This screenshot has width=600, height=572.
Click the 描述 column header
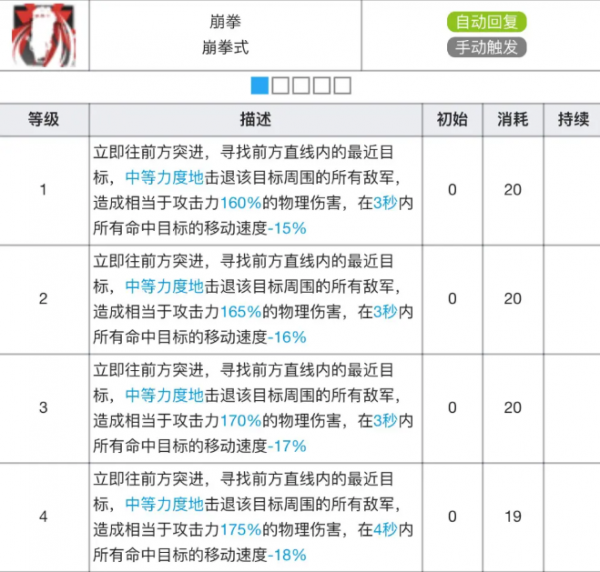256,119
